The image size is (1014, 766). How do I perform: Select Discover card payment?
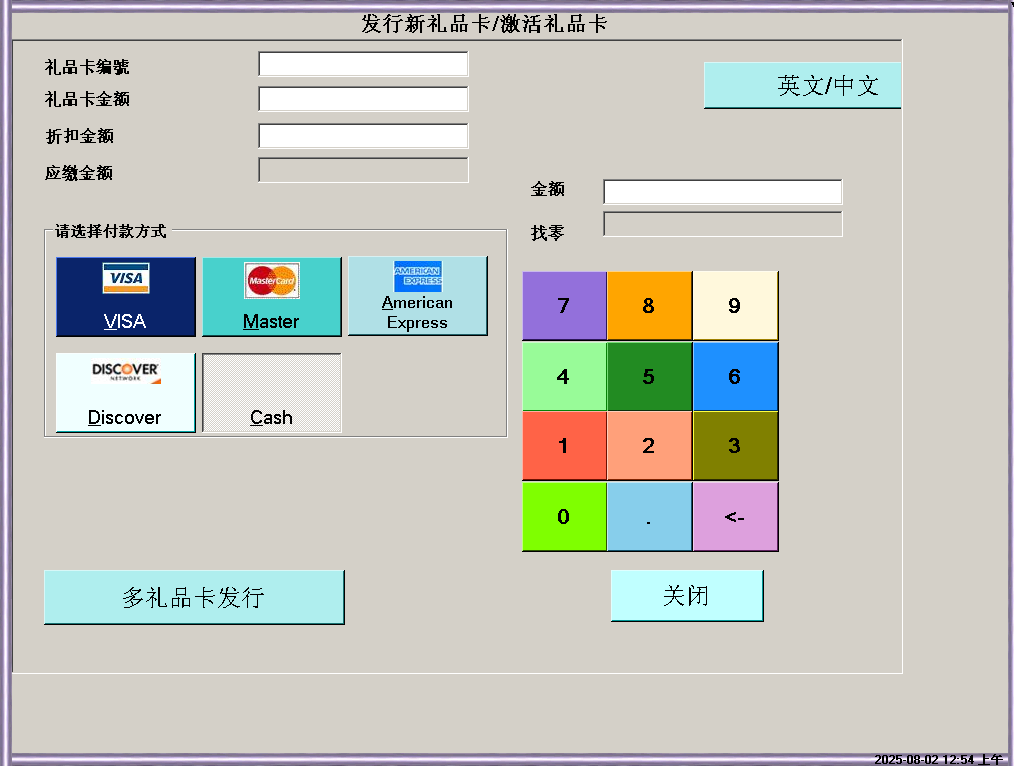(125, 392)
